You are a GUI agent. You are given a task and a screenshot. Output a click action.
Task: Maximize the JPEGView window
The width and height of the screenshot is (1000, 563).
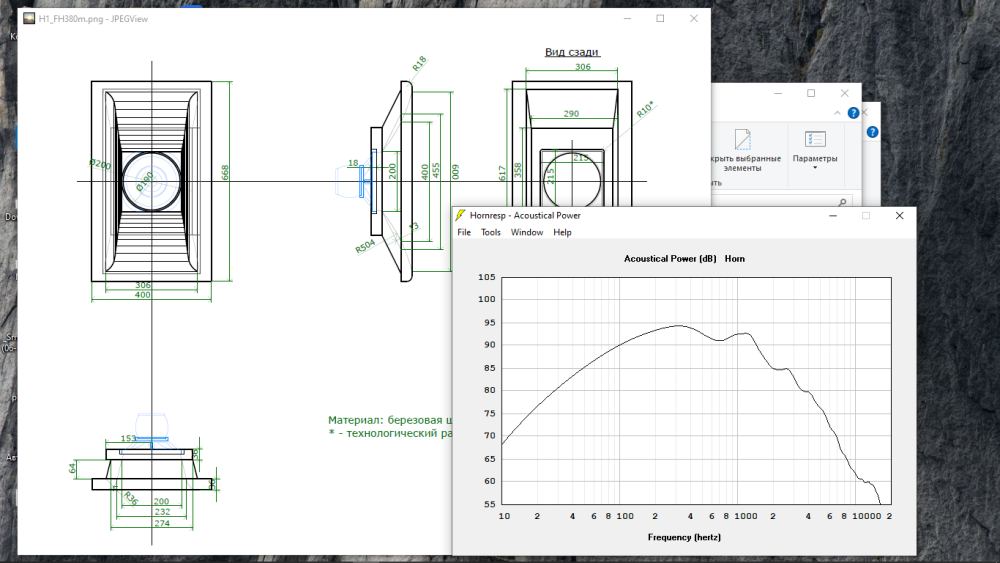click(660, 18)
